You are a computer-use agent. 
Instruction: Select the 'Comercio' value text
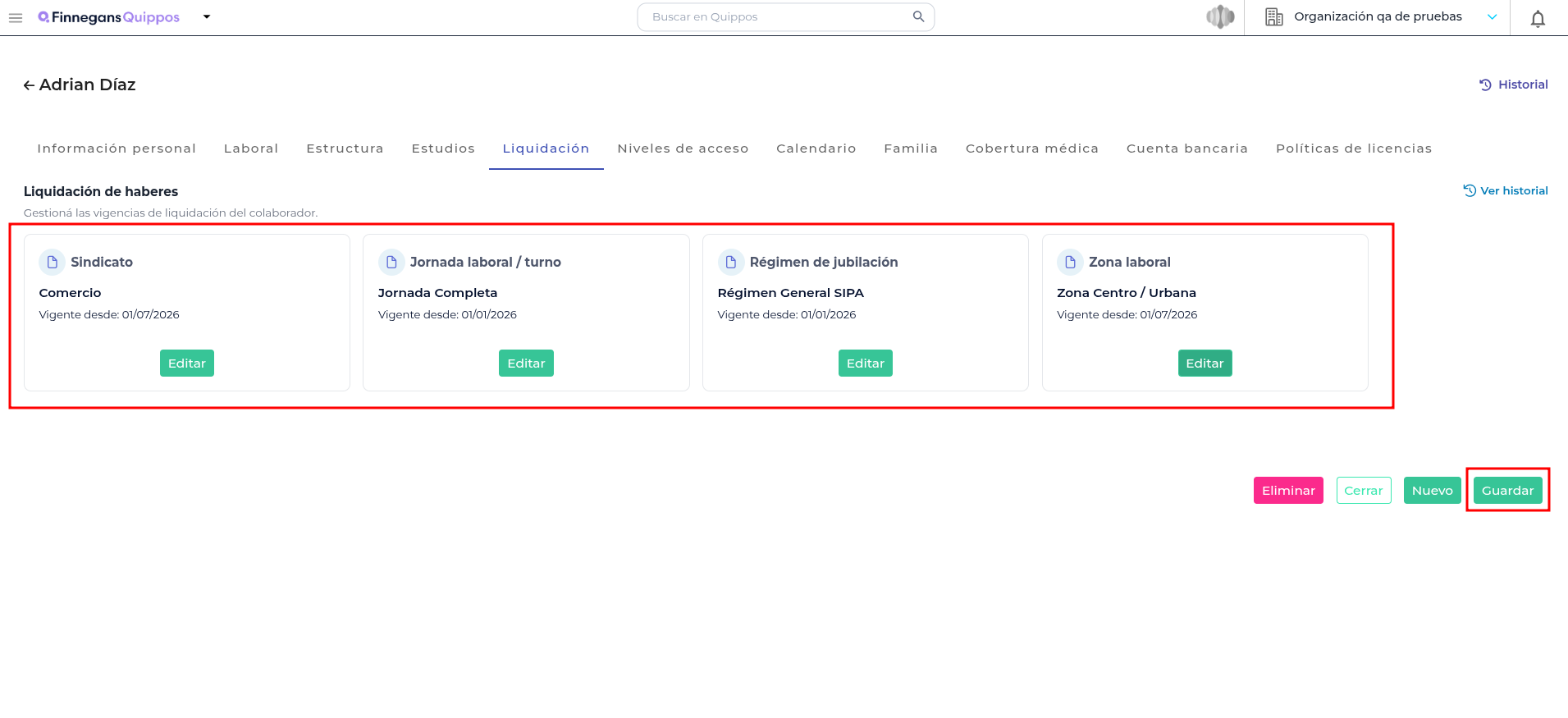pyautogui.click(x=70, y=293)
